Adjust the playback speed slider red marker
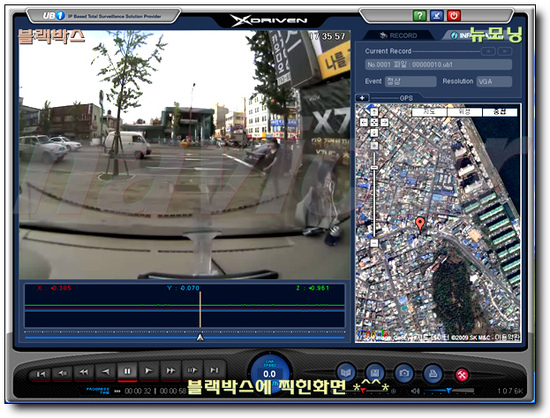 (362, 390)
